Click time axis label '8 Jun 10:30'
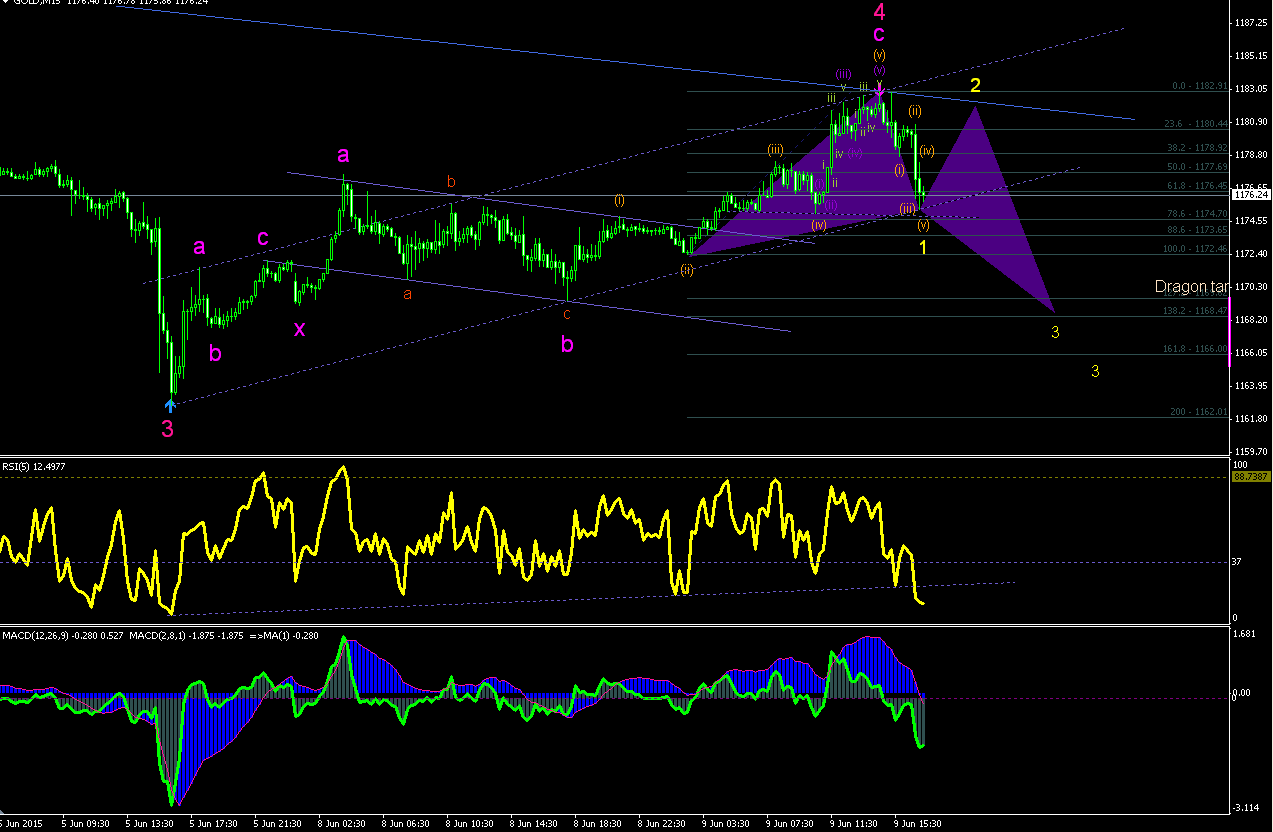The image size is (1273, 832). 467,823
